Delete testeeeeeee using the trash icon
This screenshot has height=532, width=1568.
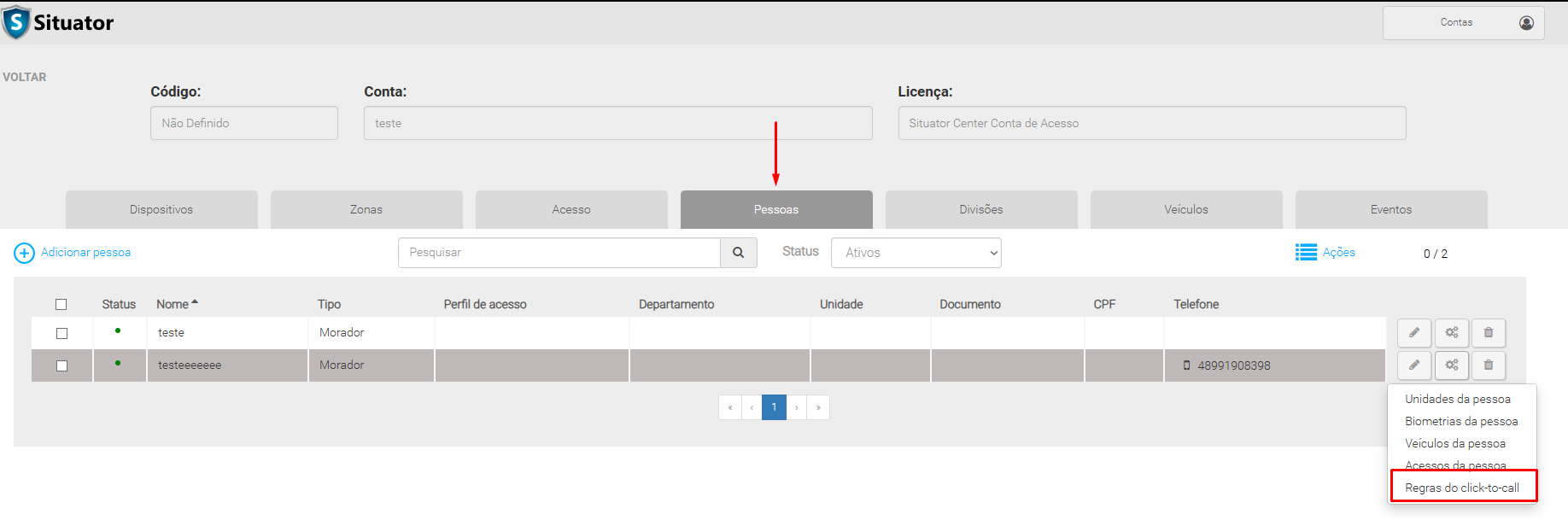point(1489,365)
